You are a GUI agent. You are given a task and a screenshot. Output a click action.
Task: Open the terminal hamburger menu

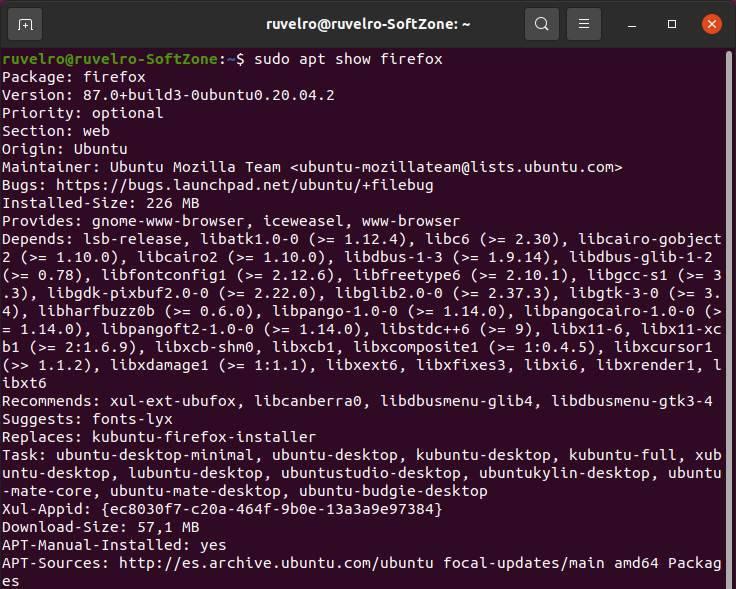click(x=584, y=23)
